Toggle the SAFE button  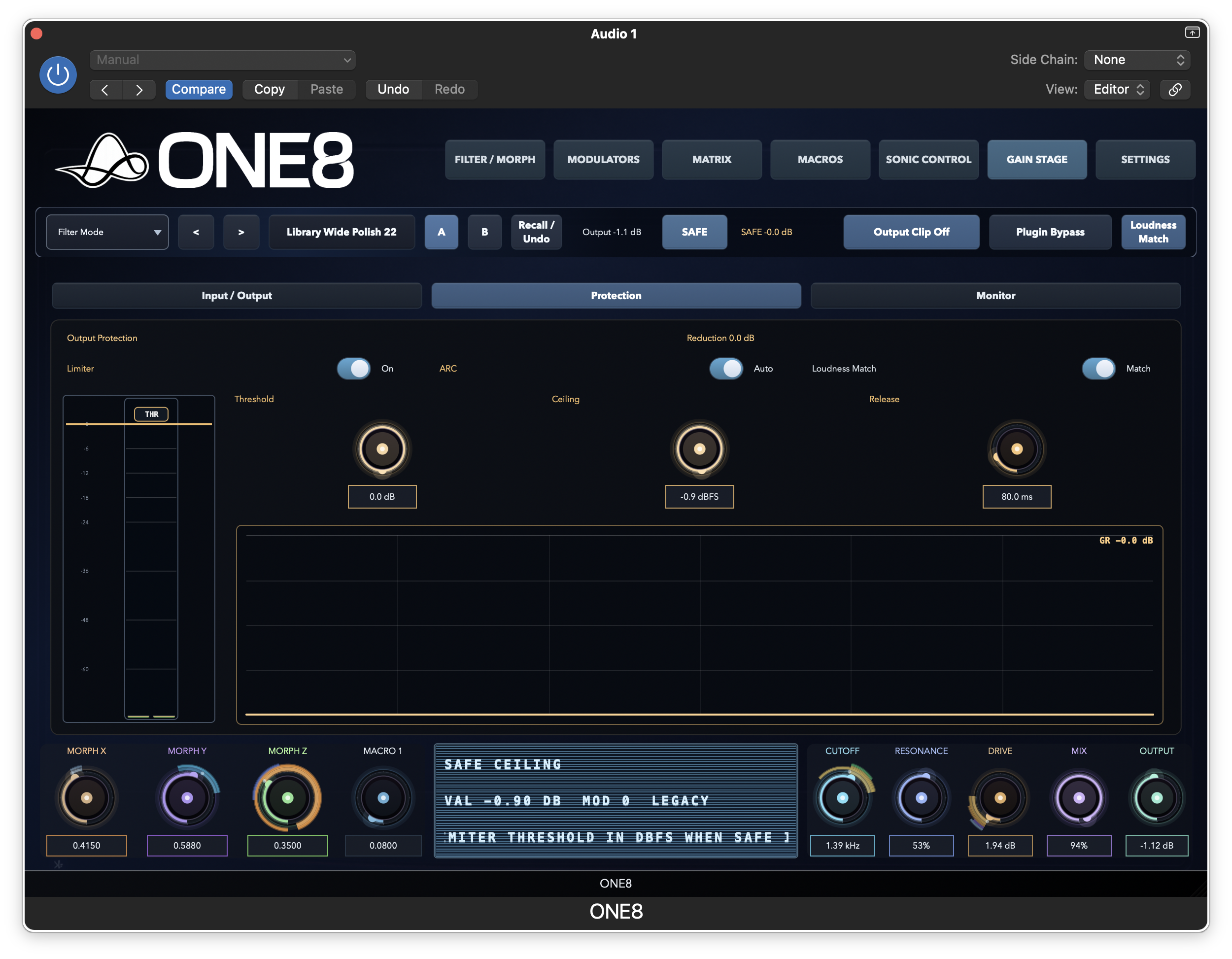coord(694,232)
